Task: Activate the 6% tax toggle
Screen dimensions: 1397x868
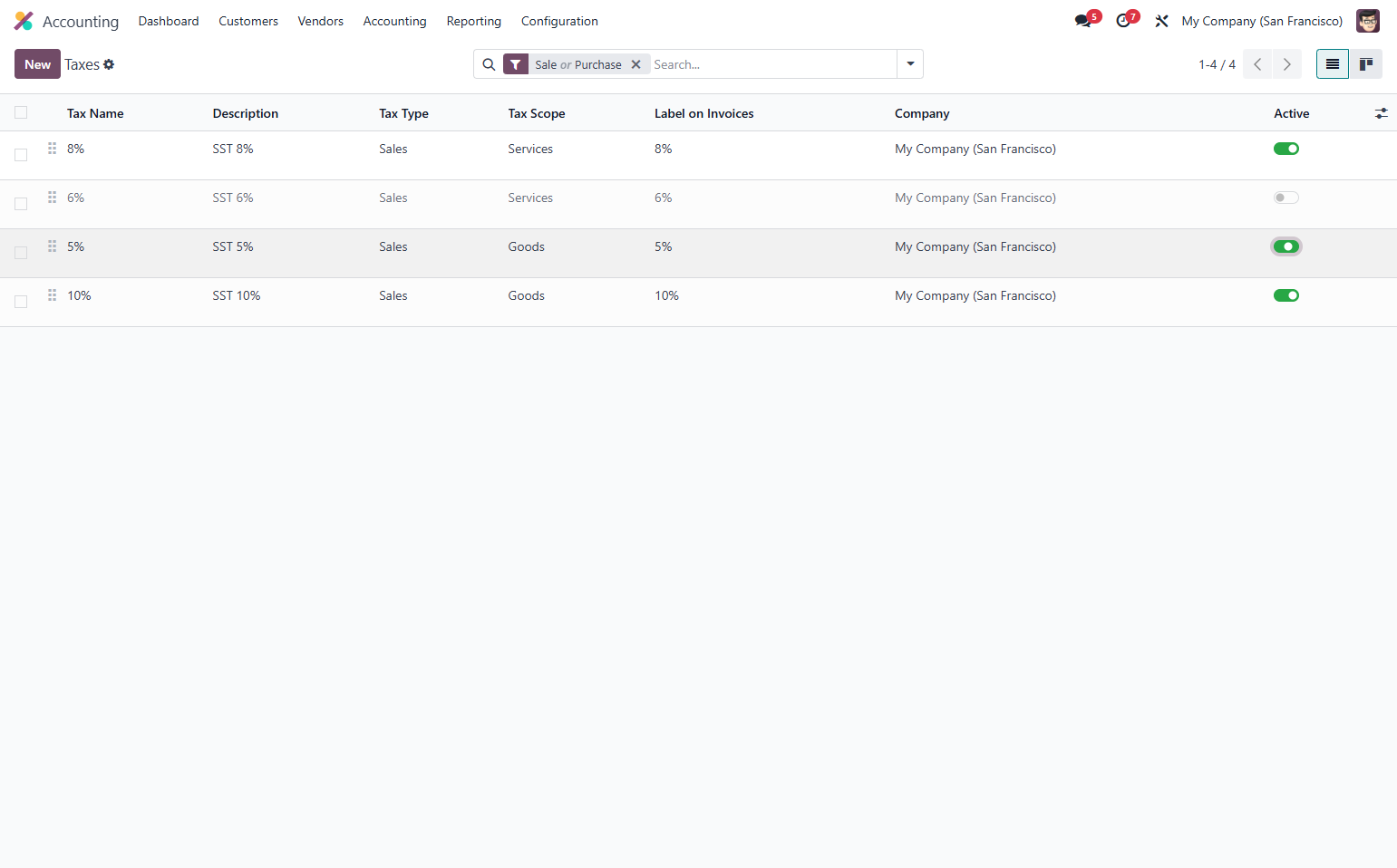Action: [x=1286, y=198]
